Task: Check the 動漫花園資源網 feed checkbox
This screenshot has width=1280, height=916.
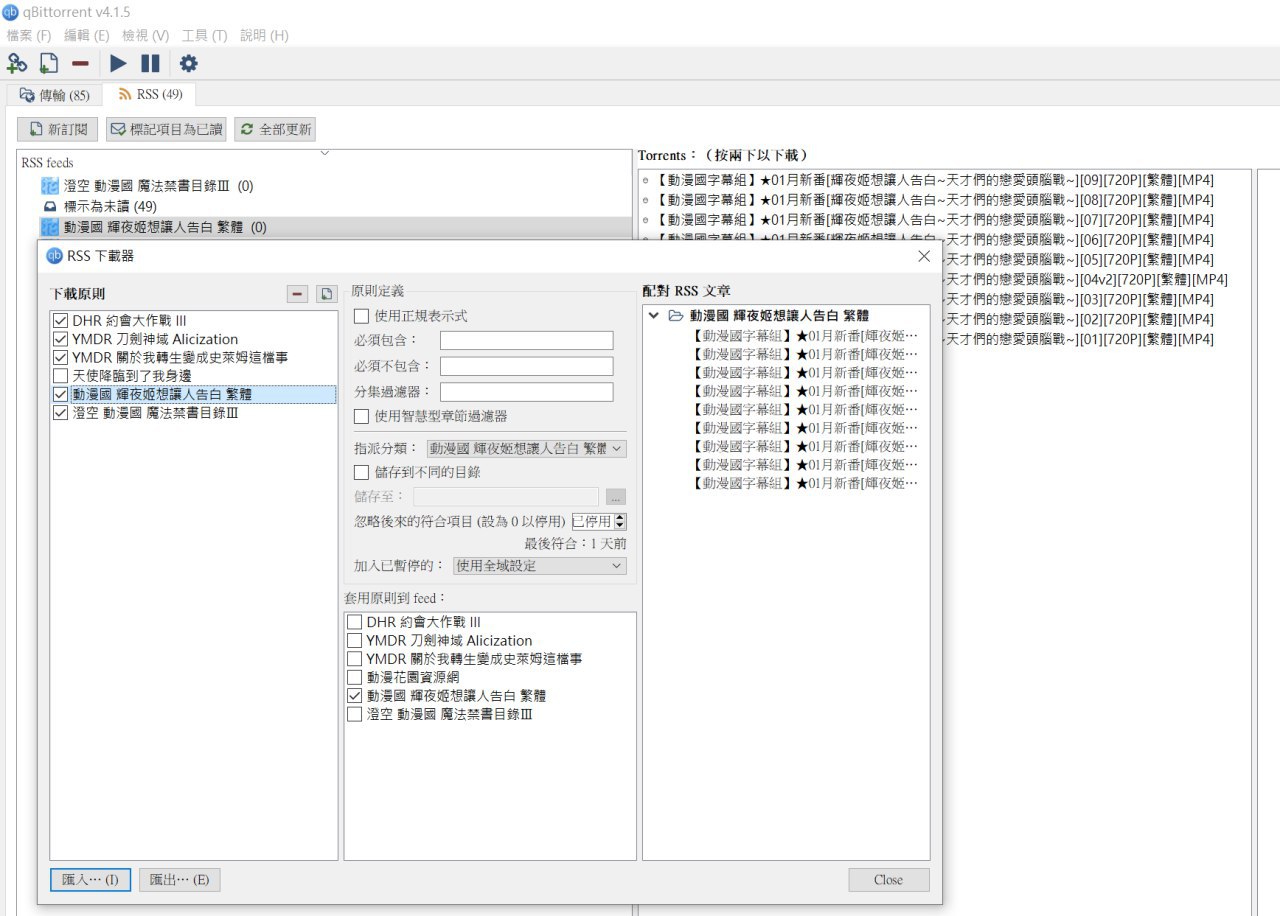Action: [354, 677]
